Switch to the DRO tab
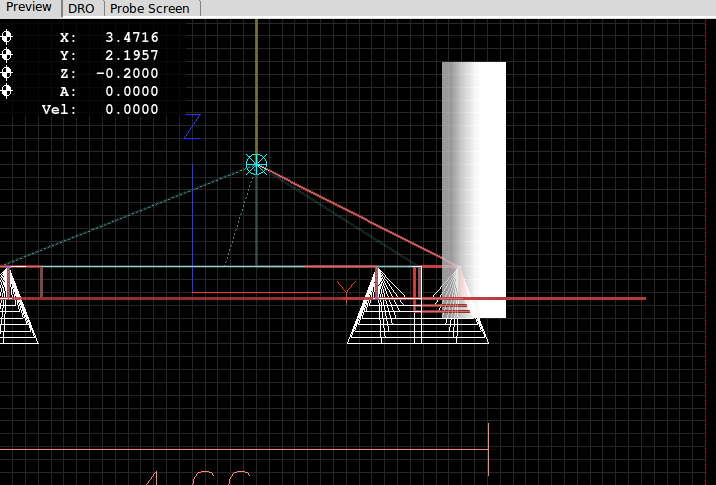Viewport: 716px width, 485px height. point(81,8)
